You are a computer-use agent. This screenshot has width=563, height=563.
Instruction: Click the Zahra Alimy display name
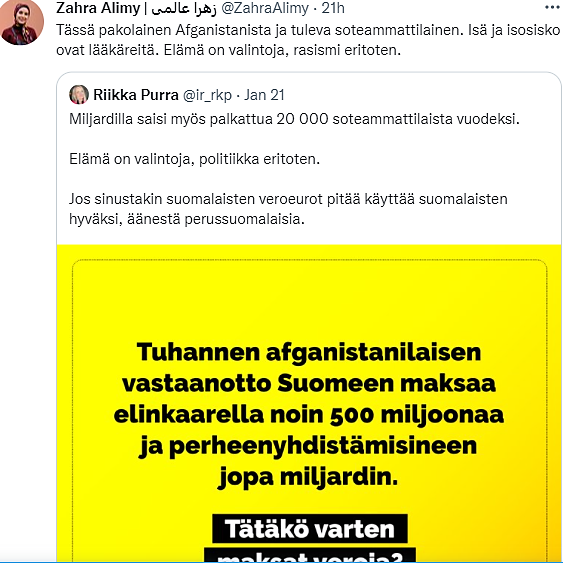point(98,8)
